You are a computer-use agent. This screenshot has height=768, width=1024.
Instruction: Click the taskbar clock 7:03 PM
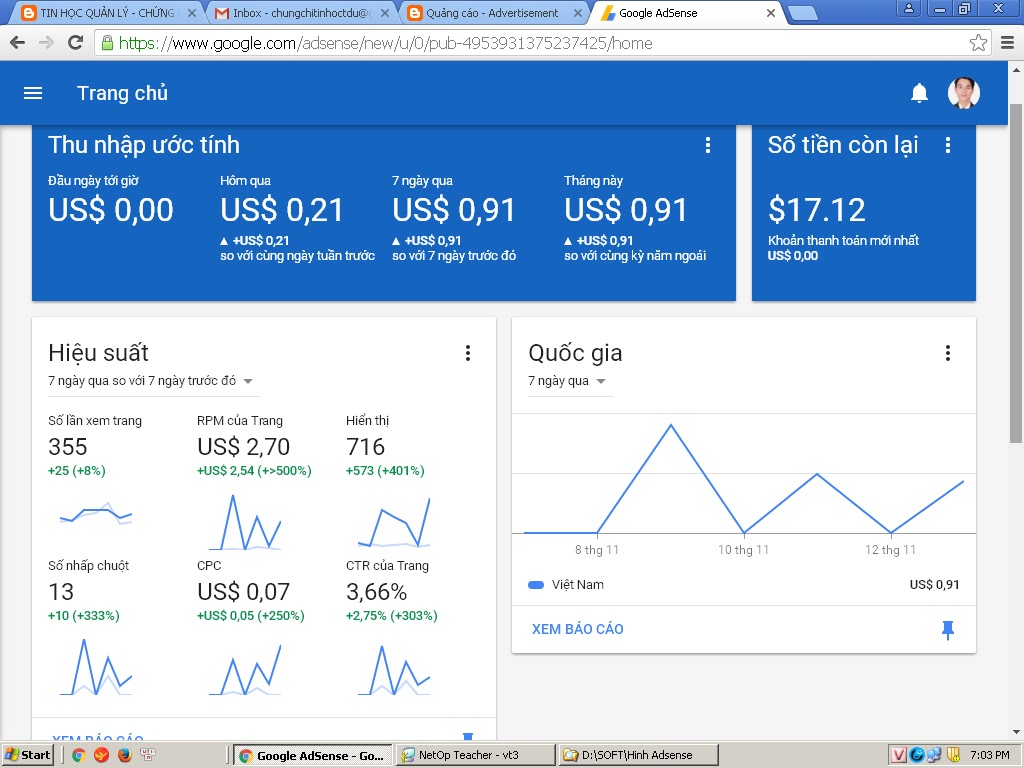coord(989,756)
